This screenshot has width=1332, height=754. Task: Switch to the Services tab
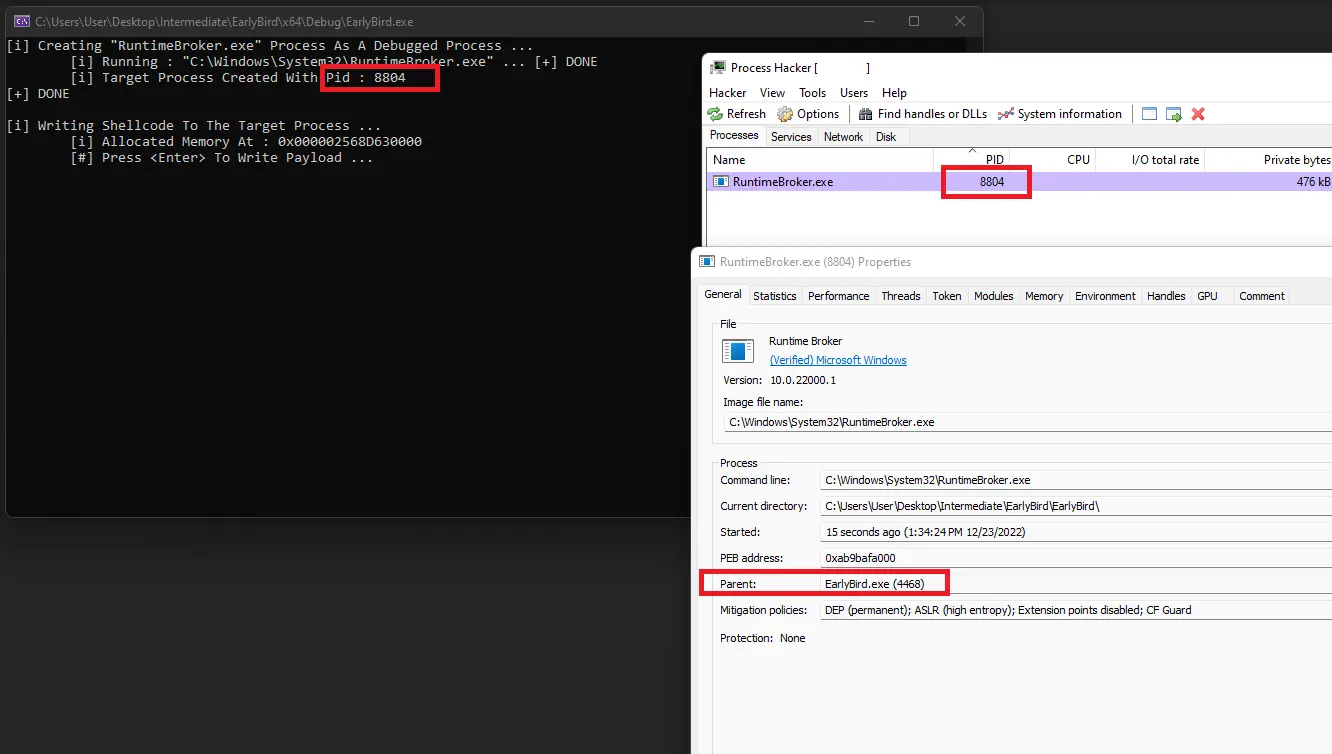click(x=791, y=137)
